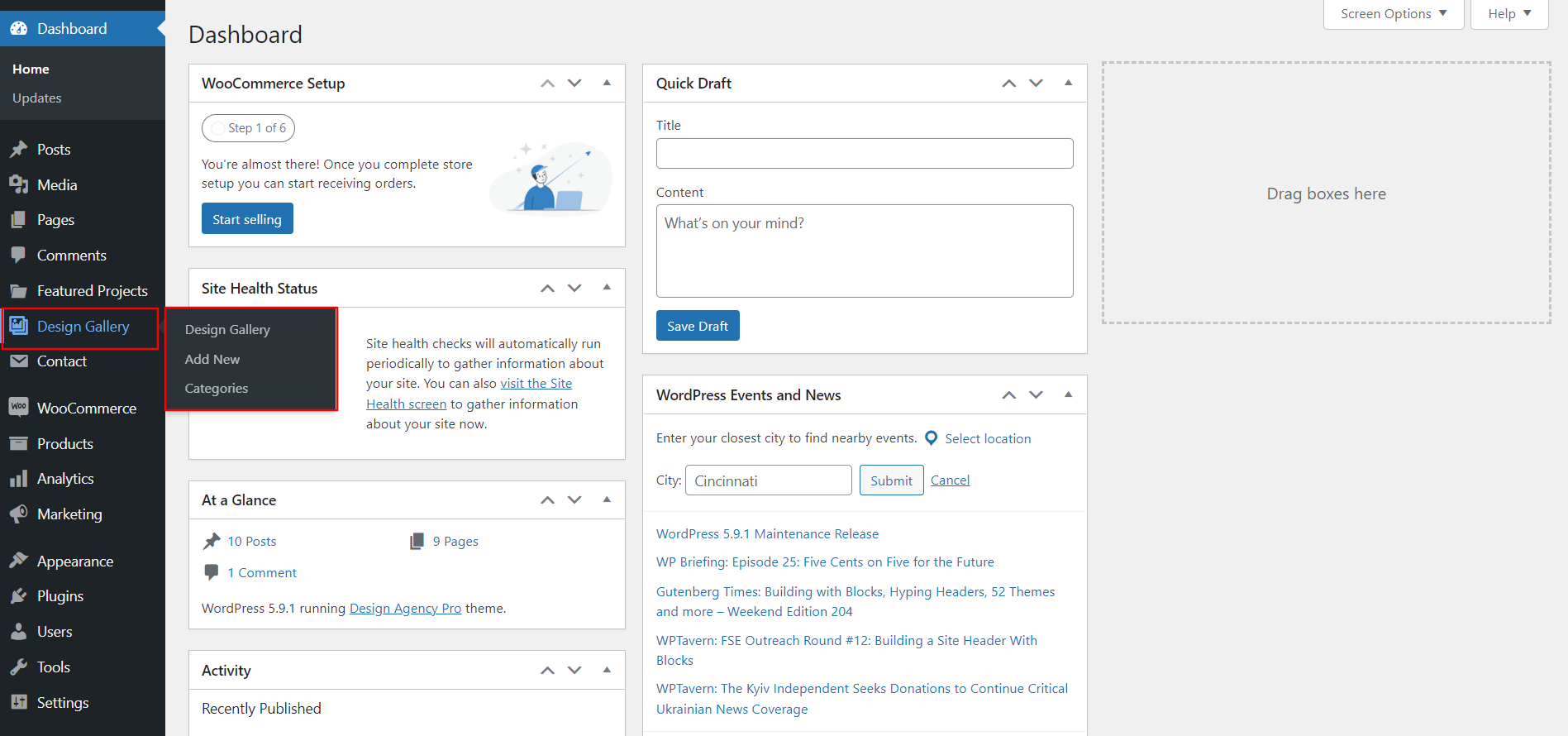
Task: Click the Users person icon
Action: [x=18, y=632]
